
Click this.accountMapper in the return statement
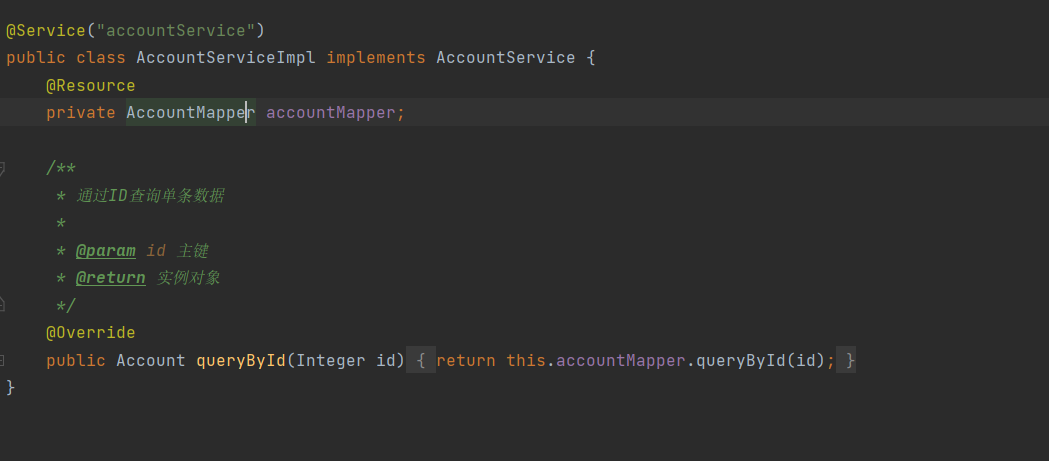pyautogui.click(x=596, y=361)
